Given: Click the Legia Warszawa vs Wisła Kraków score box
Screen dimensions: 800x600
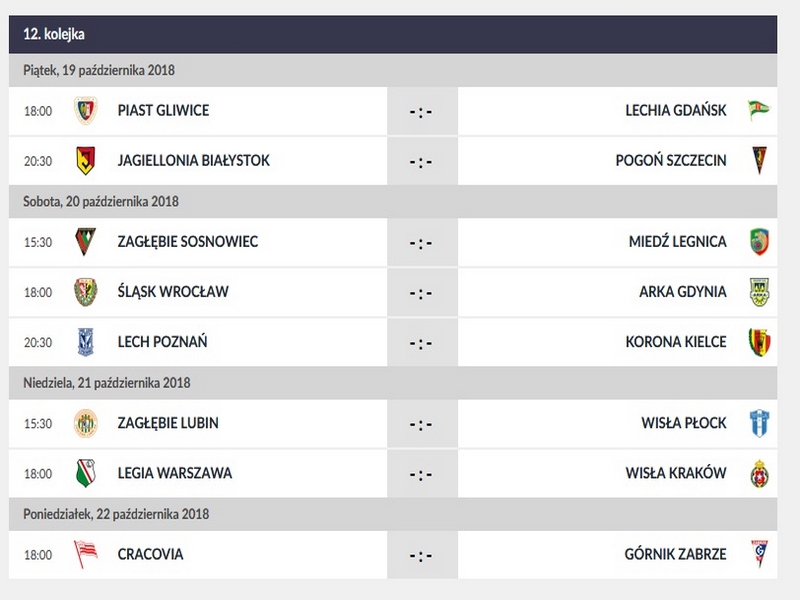Looking at the screenshot, I should (421, 473).
